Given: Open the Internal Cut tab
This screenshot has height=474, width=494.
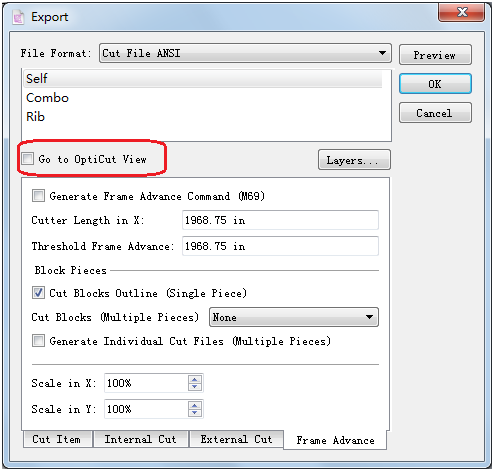Looking at the screenshot, I should click(141, 439).
